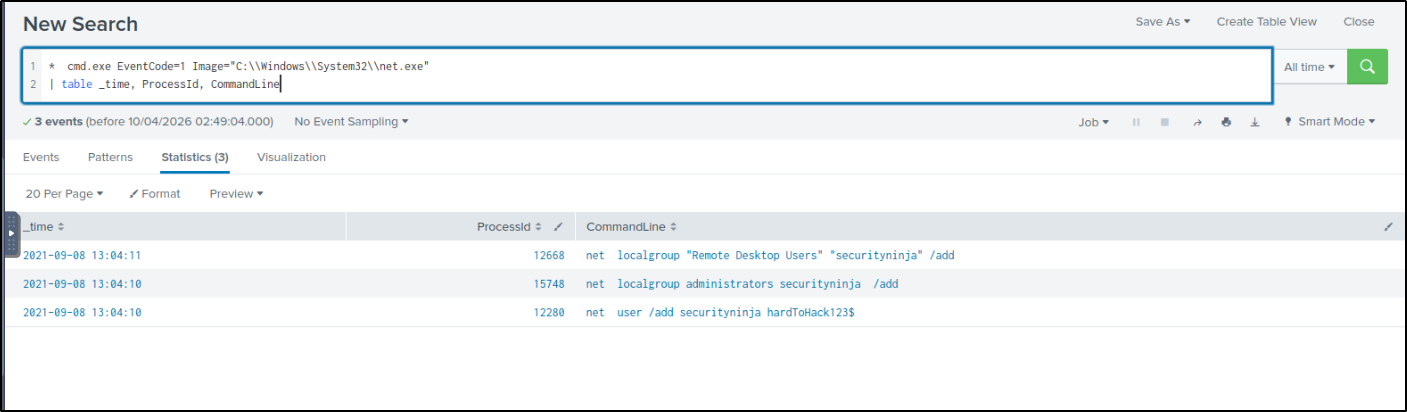Export results with the download icon
Screen dimensions: 1407x412
tap(1254, 122)
